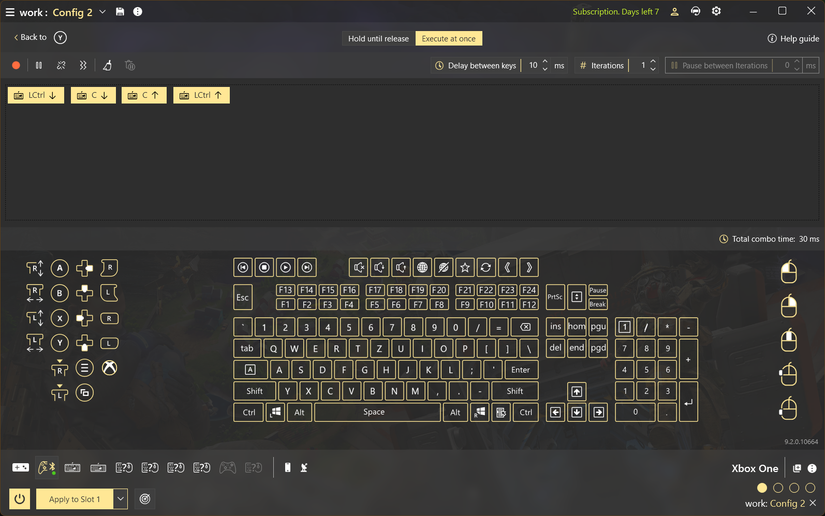
Task: Save config using the floppy disk icon
Action: [120, 12]
